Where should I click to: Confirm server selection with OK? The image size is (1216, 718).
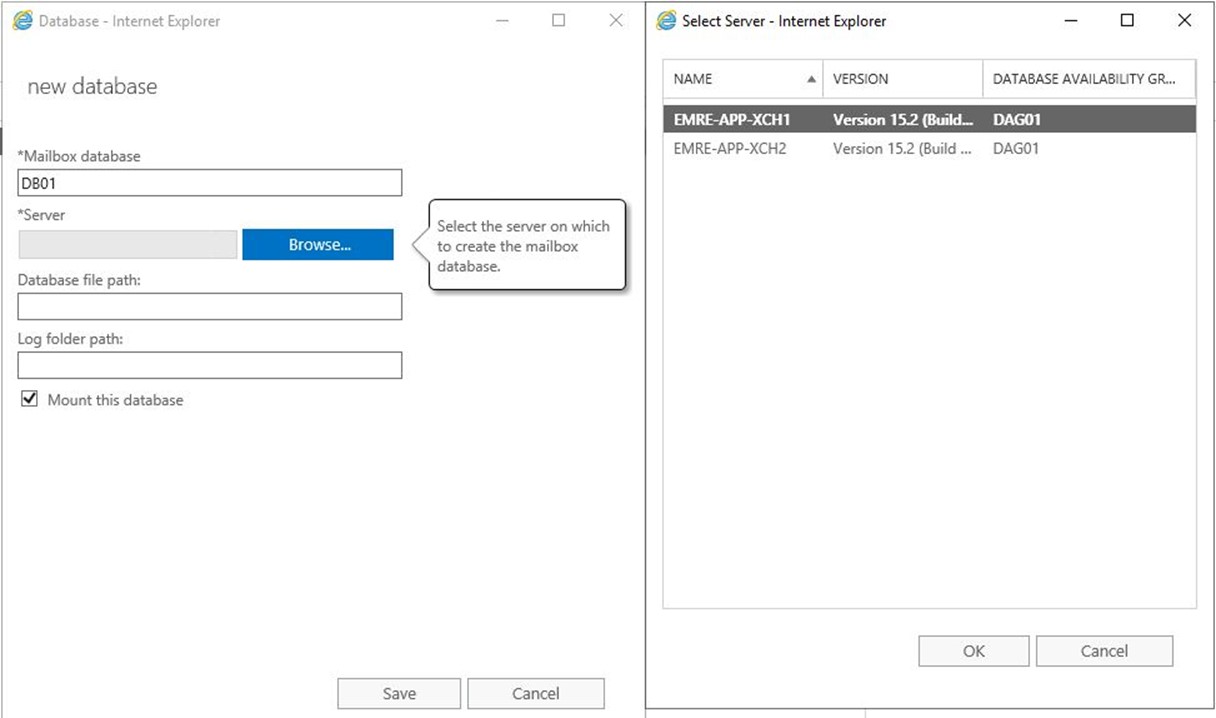coord(974,651)
